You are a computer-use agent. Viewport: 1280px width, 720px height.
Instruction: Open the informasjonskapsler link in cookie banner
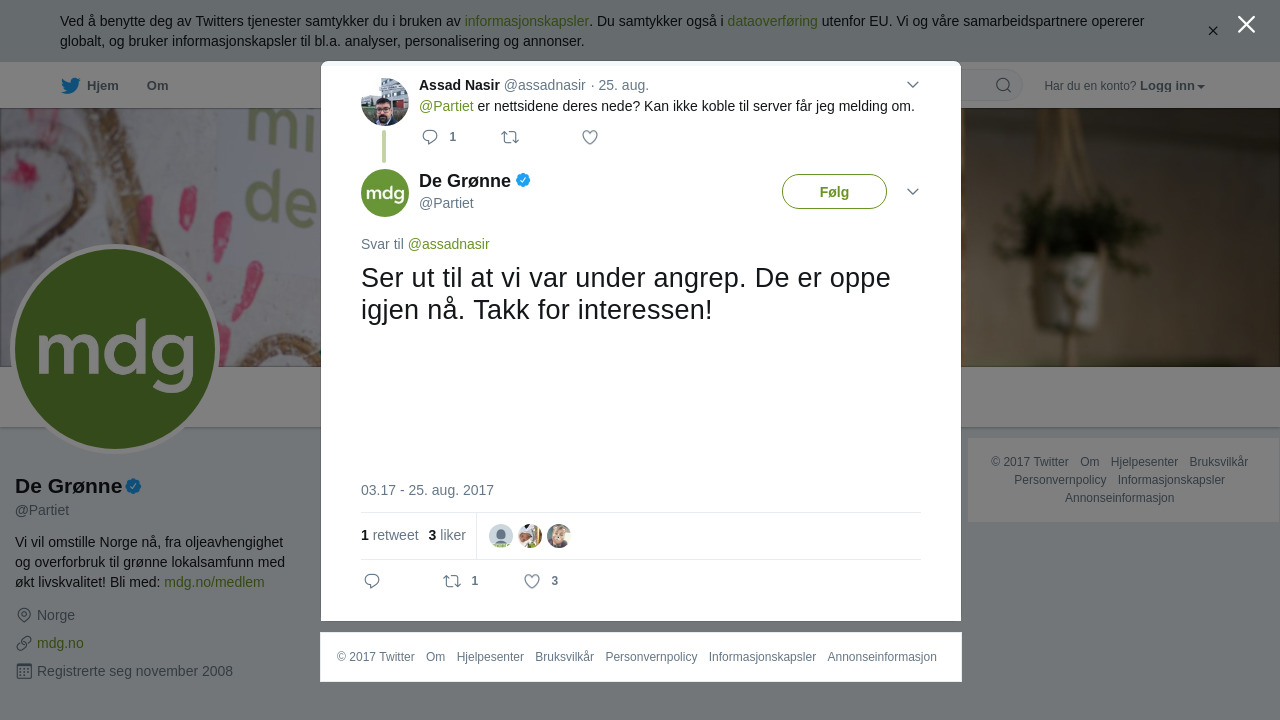(527, 21)
